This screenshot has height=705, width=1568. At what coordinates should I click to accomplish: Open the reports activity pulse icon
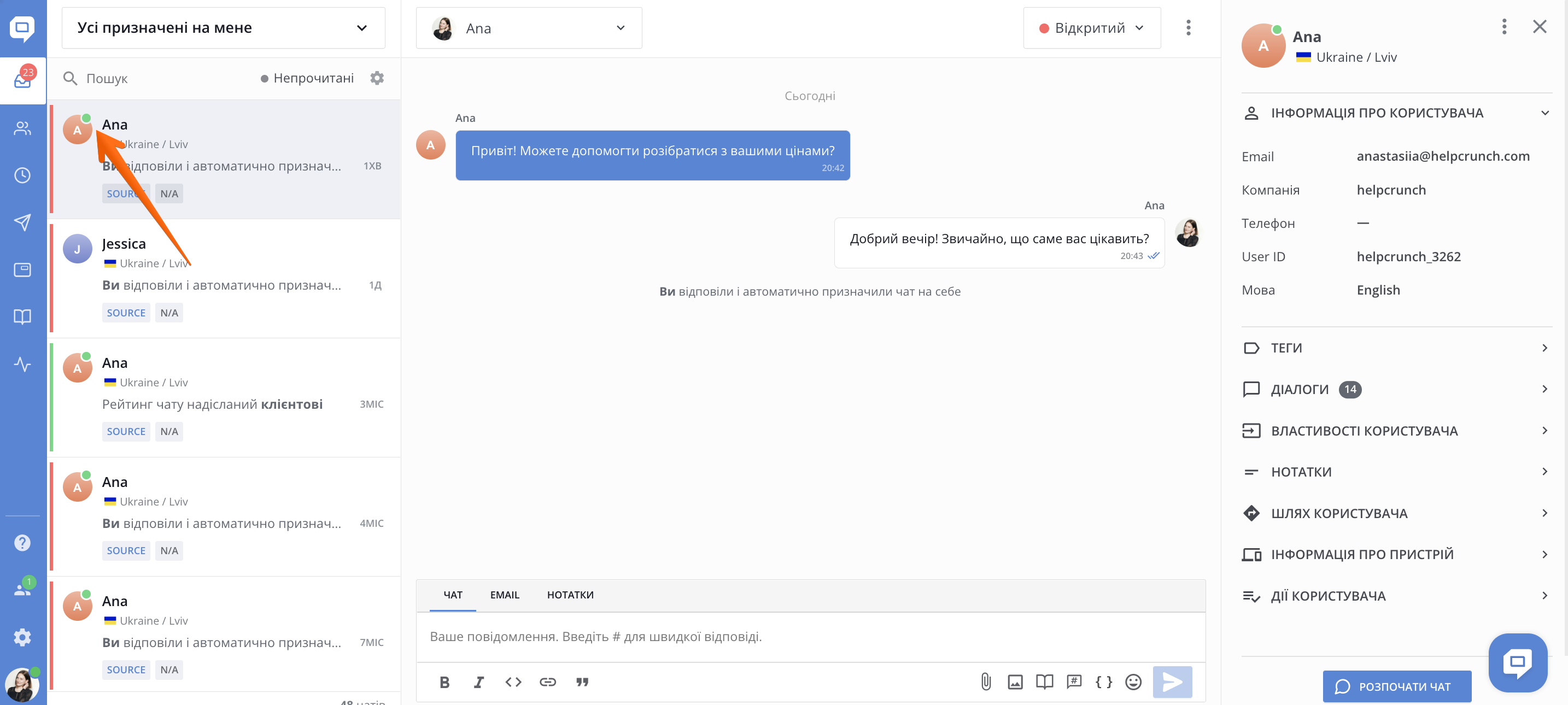(x=22, y=365)
